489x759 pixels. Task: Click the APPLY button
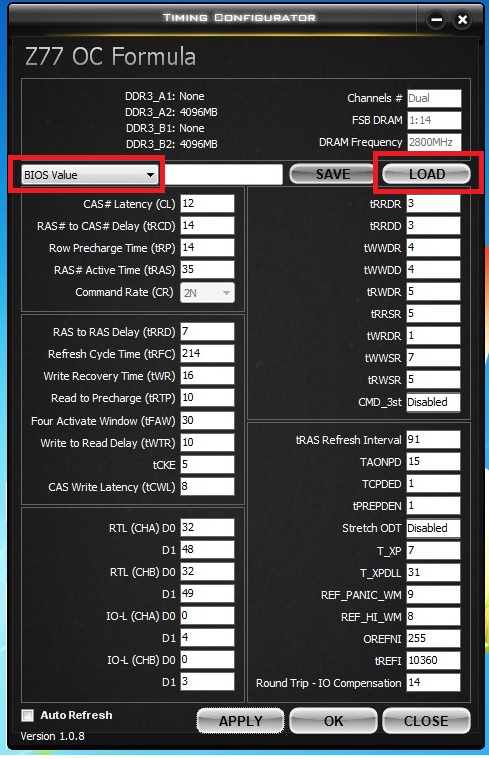pyautogui.click(x=240, y=721)
